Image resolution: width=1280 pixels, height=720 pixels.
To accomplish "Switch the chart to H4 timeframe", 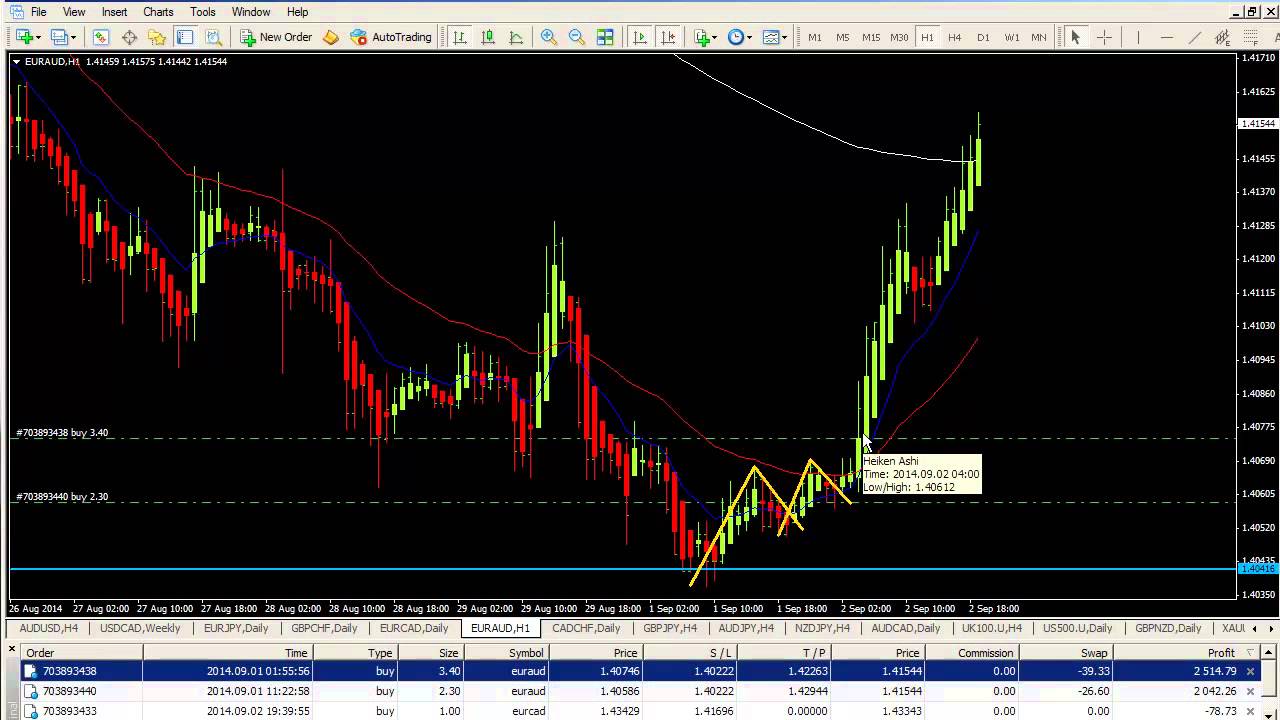I will 955,37.
